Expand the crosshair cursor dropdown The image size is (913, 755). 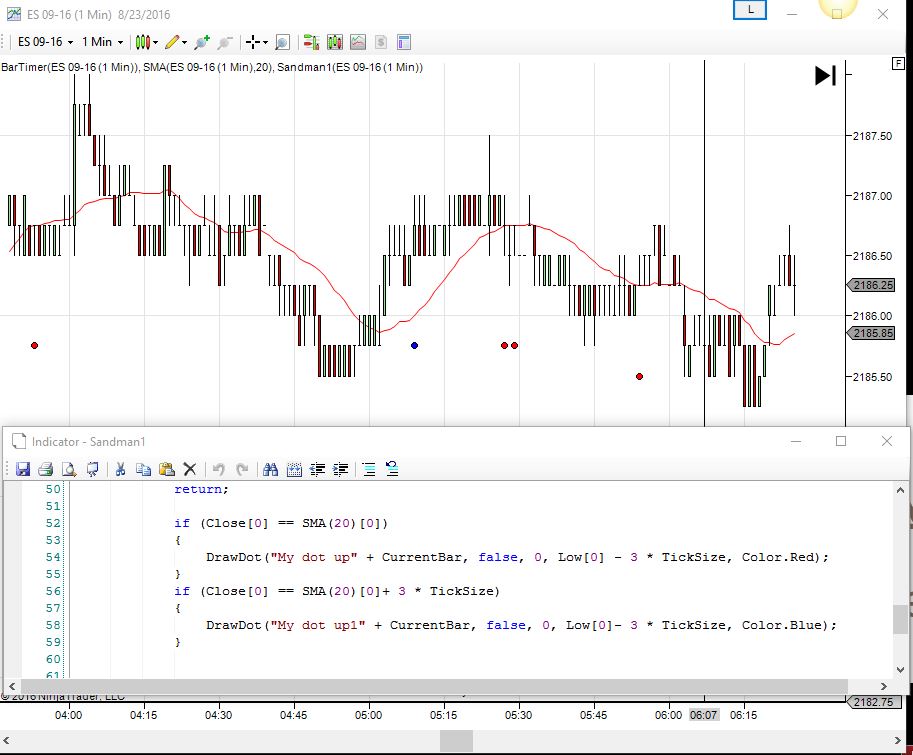click(x=264, y=42)
